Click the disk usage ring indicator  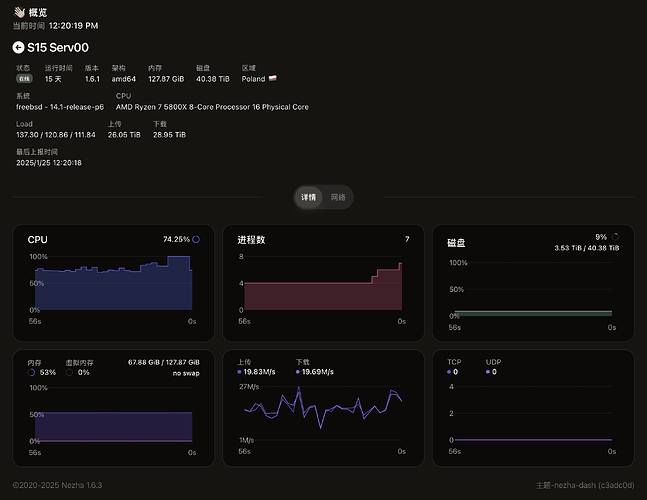tap(615, 237)
